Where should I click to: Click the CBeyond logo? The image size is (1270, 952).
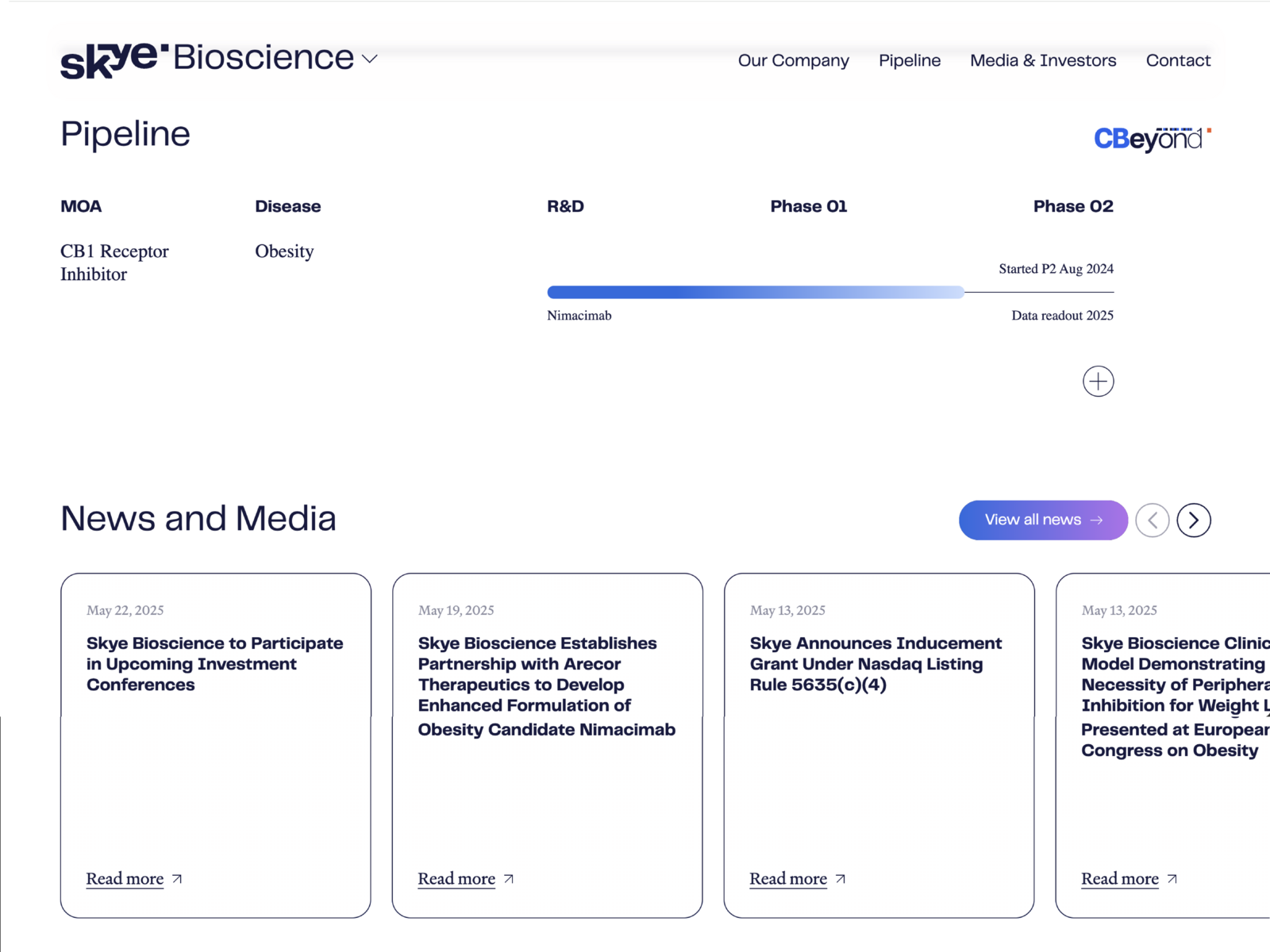[1153, 139]
